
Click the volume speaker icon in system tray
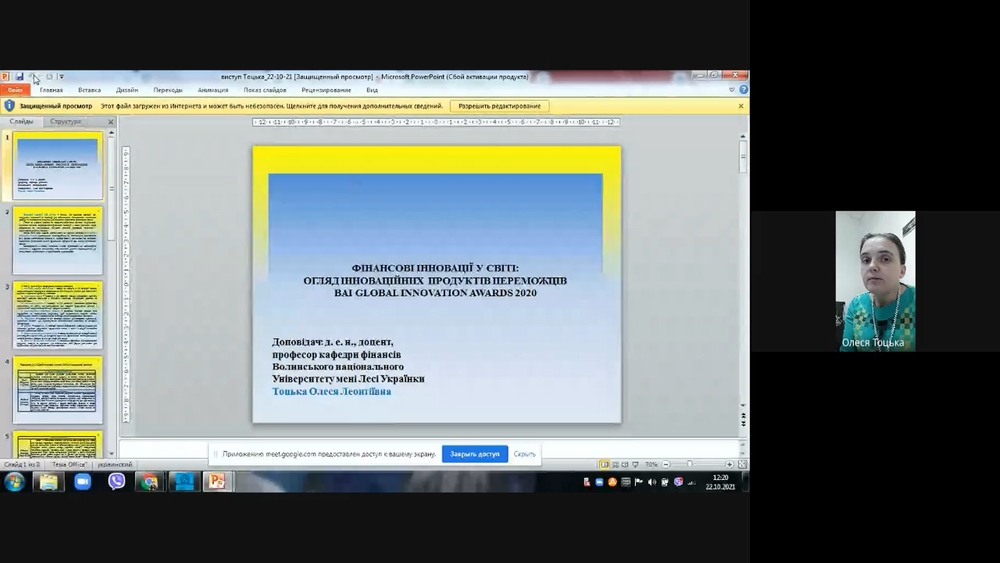651,482
